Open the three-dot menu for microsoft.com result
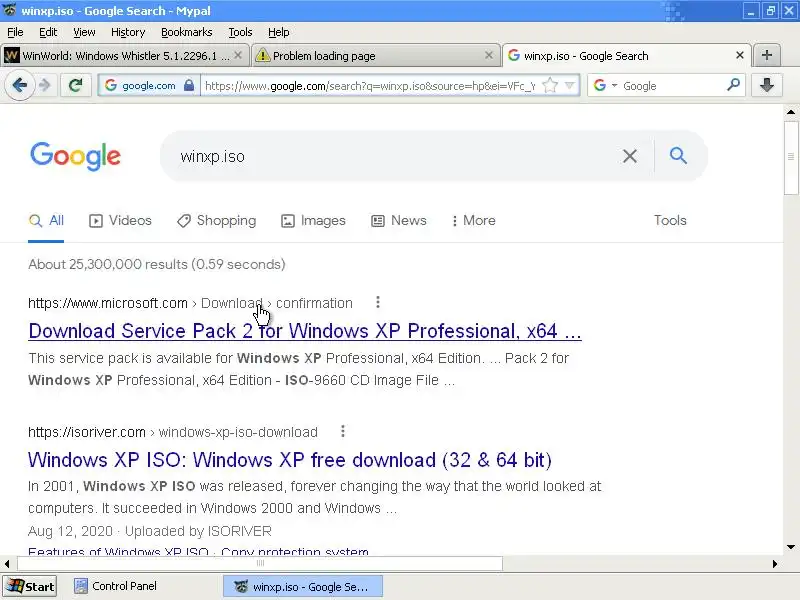 point(378,303)
